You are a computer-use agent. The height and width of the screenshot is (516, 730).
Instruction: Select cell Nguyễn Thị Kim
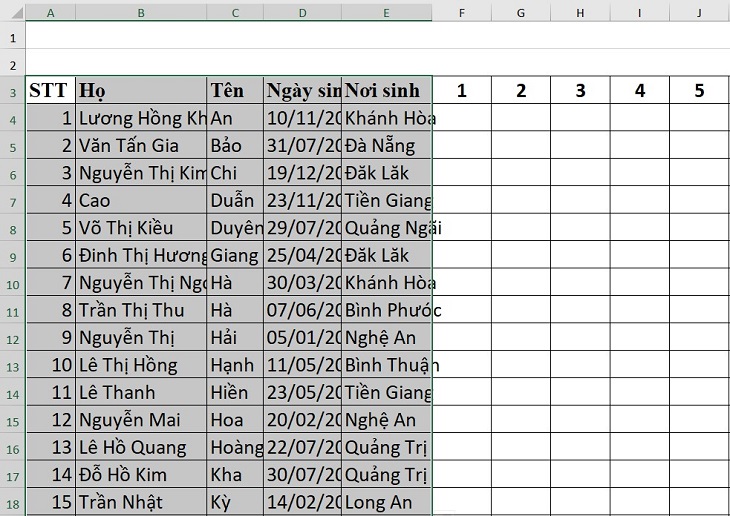click(141, 173)
